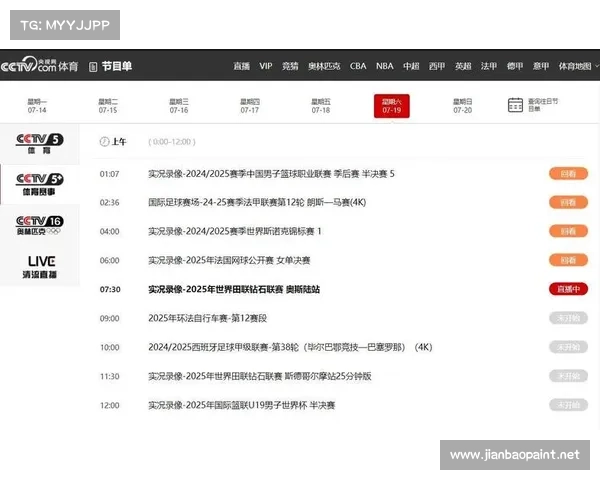The image size is (600, 480).
Task: Select the CCTV5 体育 channel logo
Action: tap(39, 144)
